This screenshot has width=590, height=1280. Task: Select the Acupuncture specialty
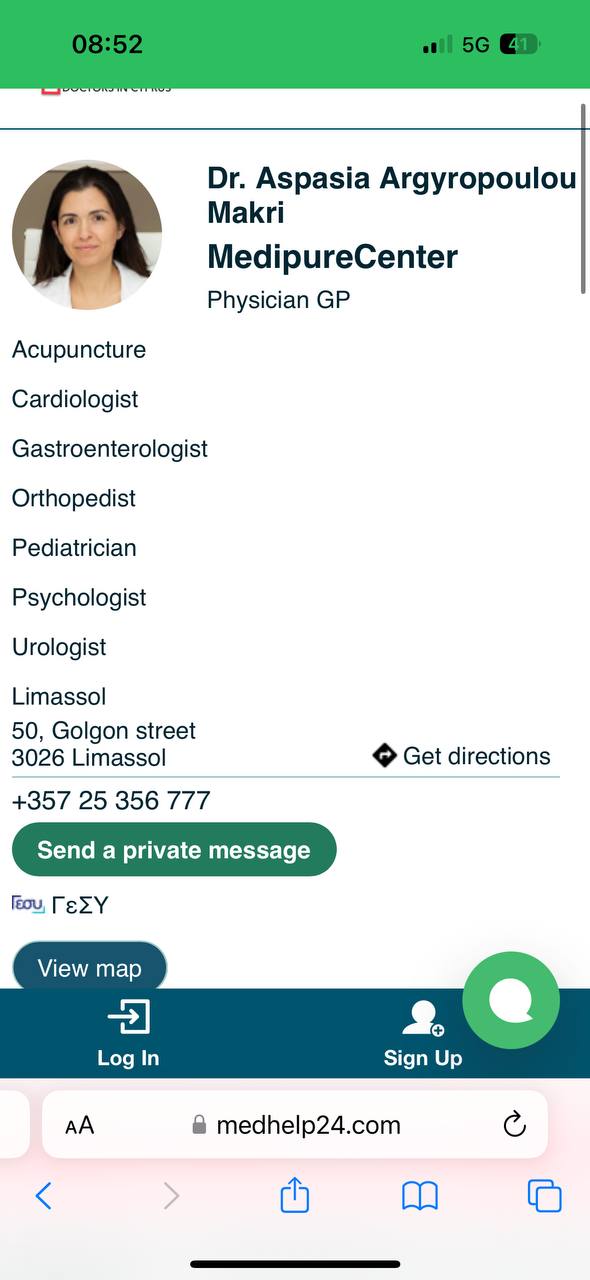(79, 350)
